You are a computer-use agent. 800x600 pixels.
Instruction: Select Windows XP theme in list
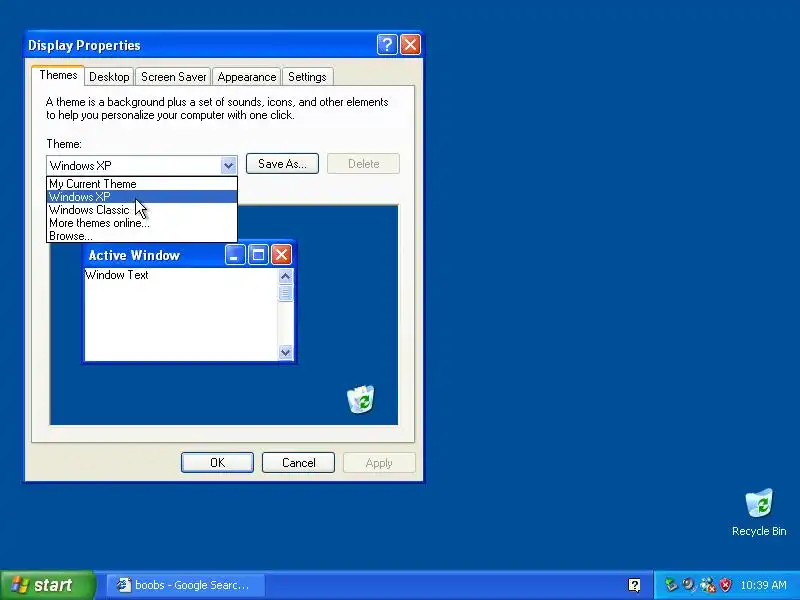pyautogui.click(x=142, y=197)
